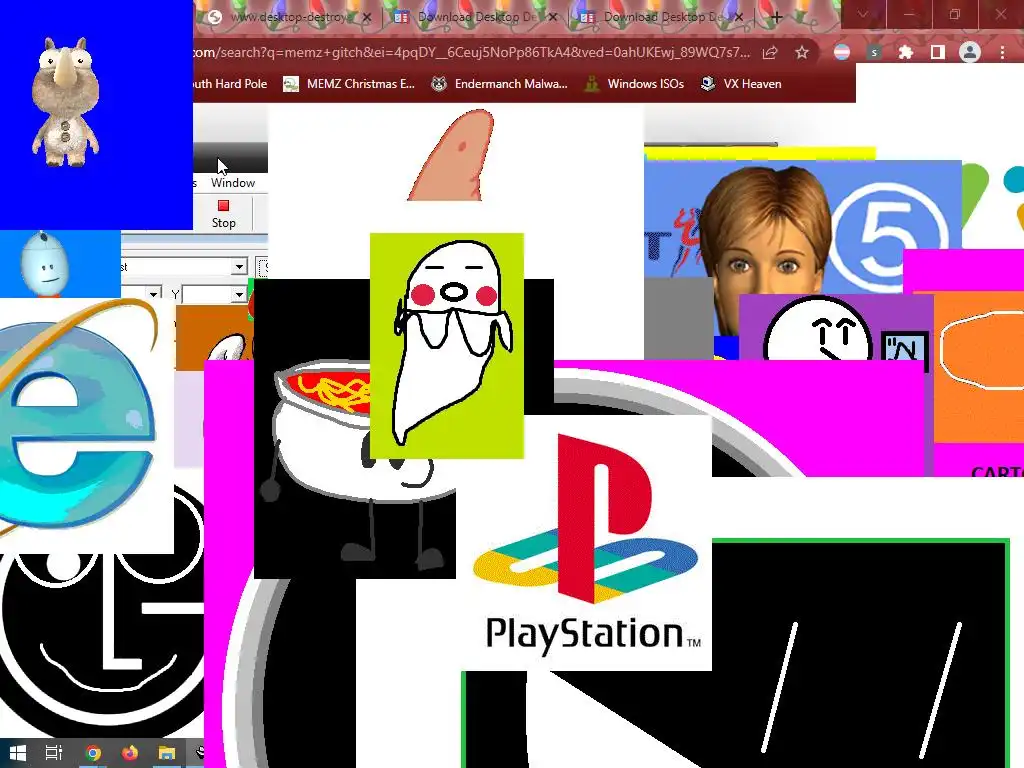Open the gray 'S' extension icon
The image size is (1024, 768).
click(874, 52)
